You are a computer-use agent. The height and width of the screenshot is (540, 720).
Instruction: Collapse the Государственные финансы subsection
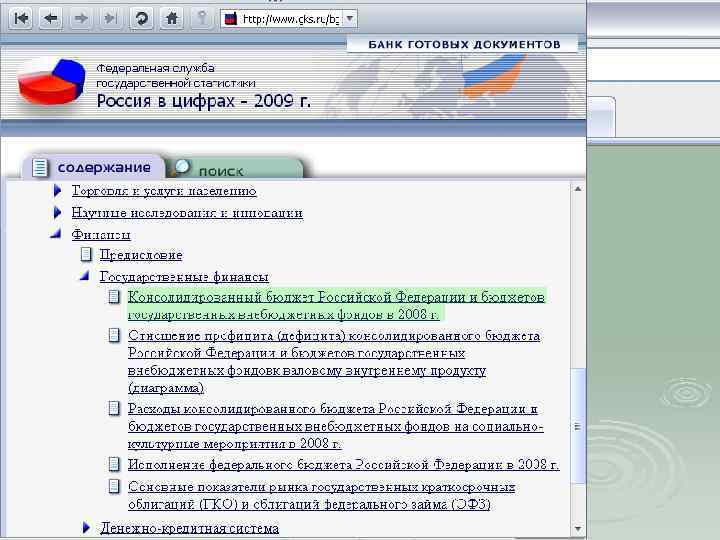(84, 276)
